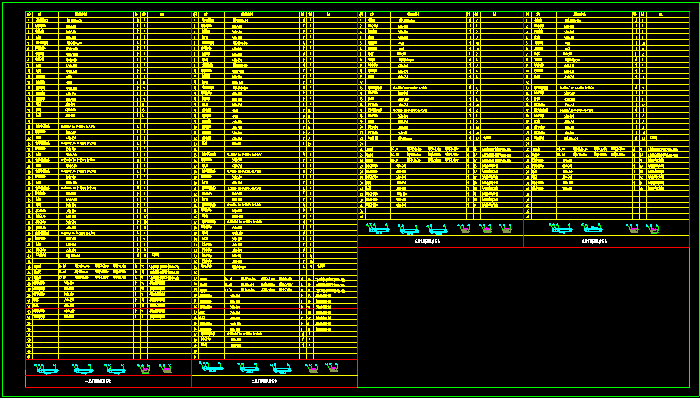
Task: Click the empty black area below right-hand tables
Action: tap(523, 317)
